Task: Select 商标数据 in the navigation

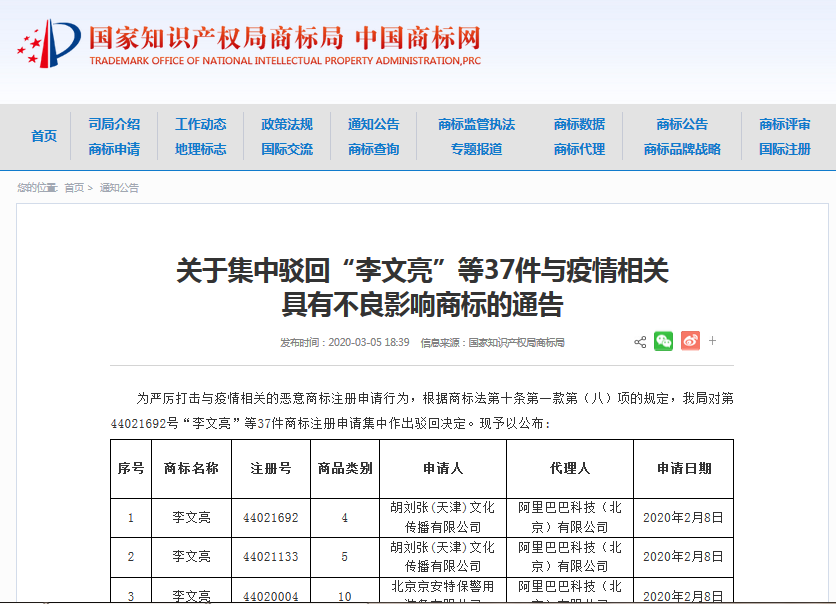Action: tap(579, 124)
